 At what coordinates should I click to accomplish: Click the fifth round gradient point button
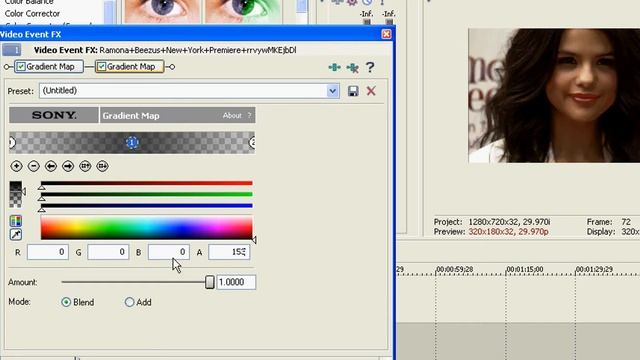click(x=85, y=166)
